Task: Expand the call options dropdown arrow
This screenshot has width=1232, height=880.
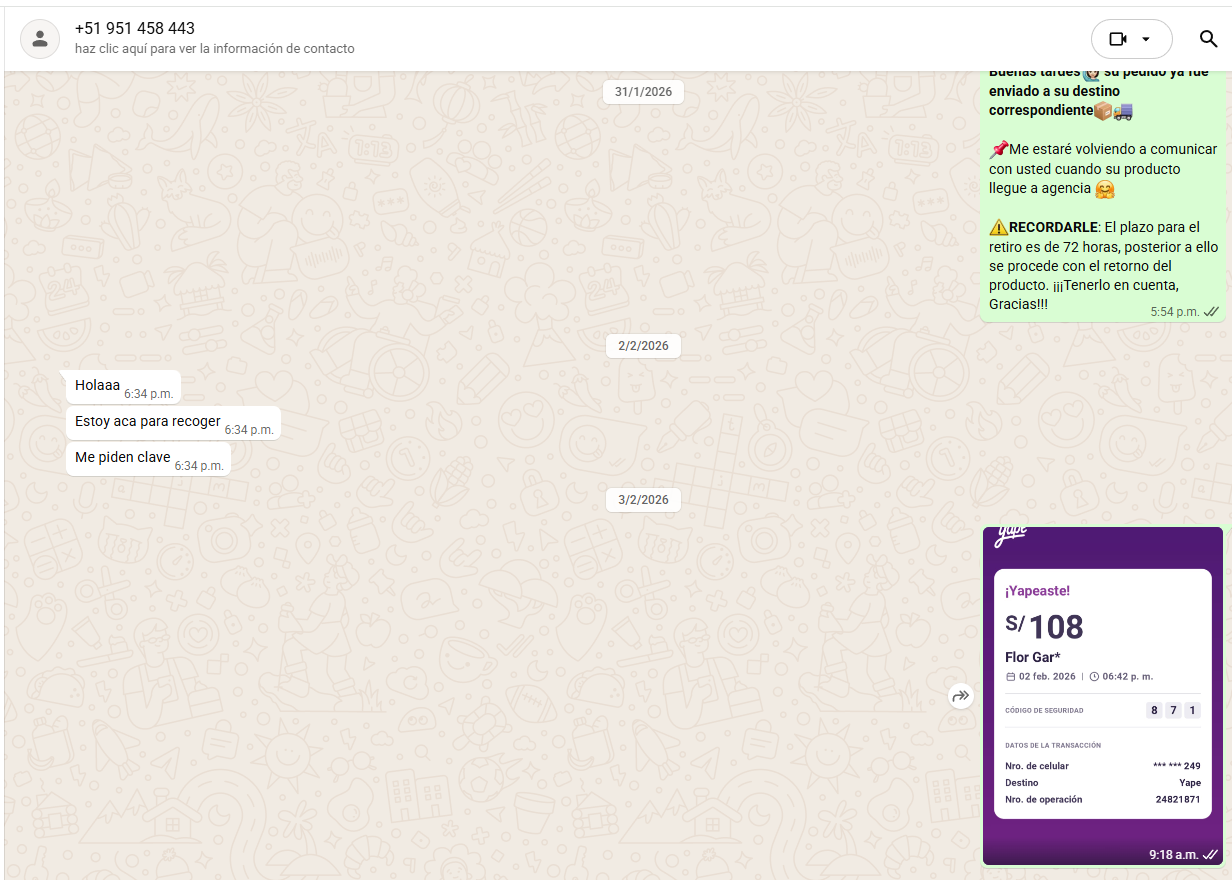Action: tap(1146, 39)
